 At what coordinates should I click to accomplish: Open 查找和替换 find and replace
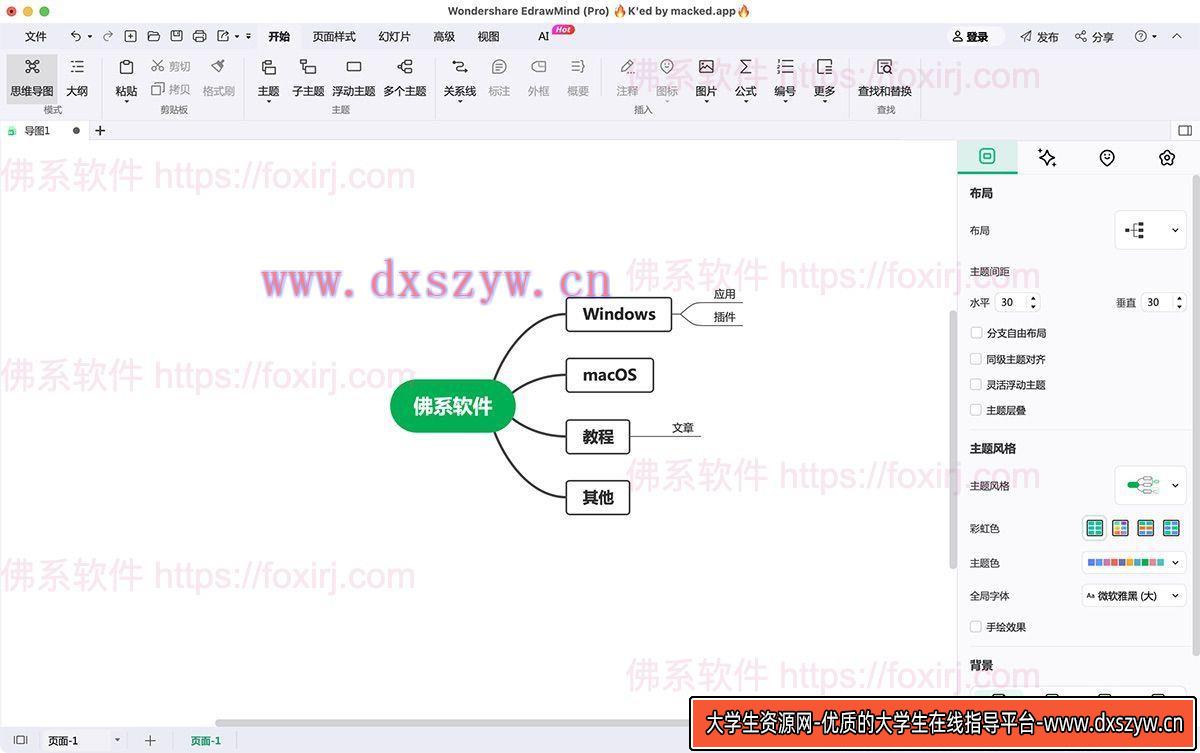[885, 77]
